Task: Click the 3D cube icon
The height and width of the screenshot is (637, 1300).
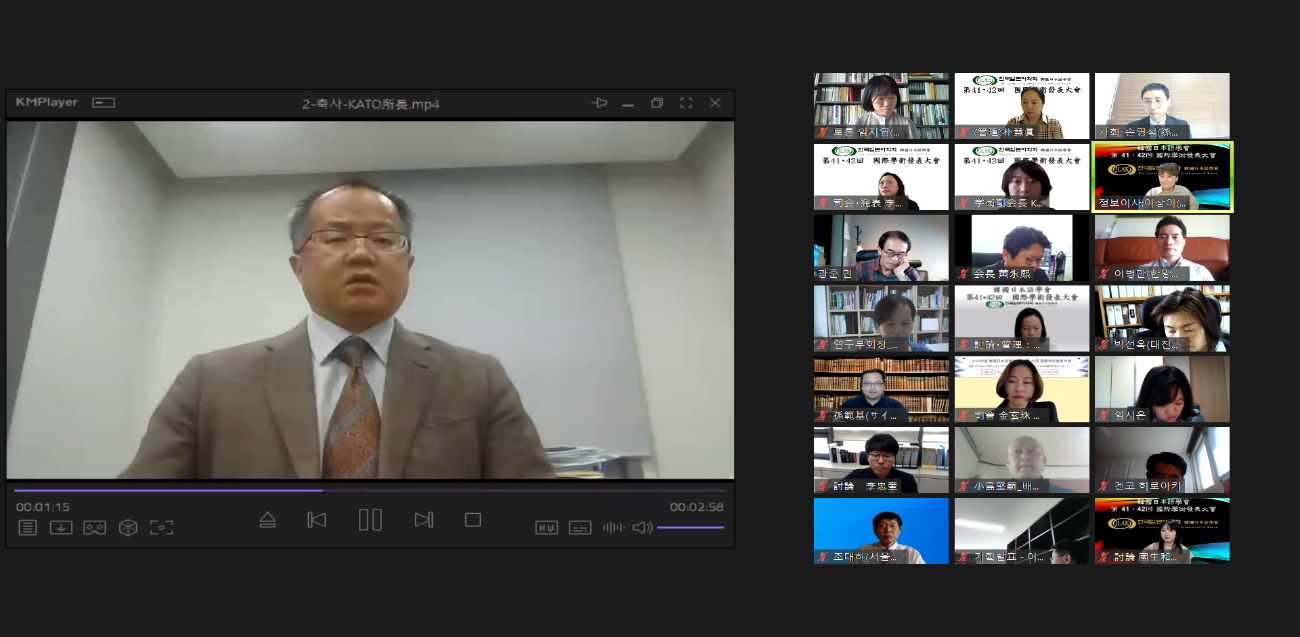Action: (128, 527)
